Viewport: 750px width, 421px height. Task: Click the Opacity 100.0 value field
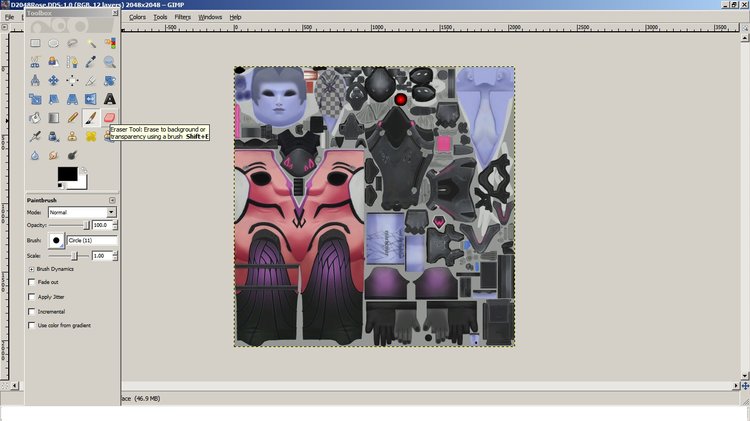pyautogui.click(x=102, y=225)
